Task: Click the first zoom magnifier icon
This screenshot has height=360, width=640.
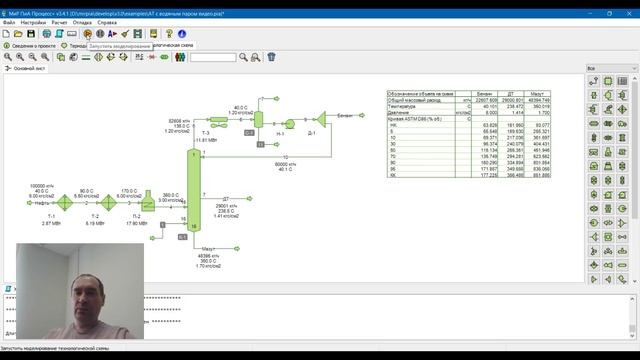Action: (x=8, y=57)
